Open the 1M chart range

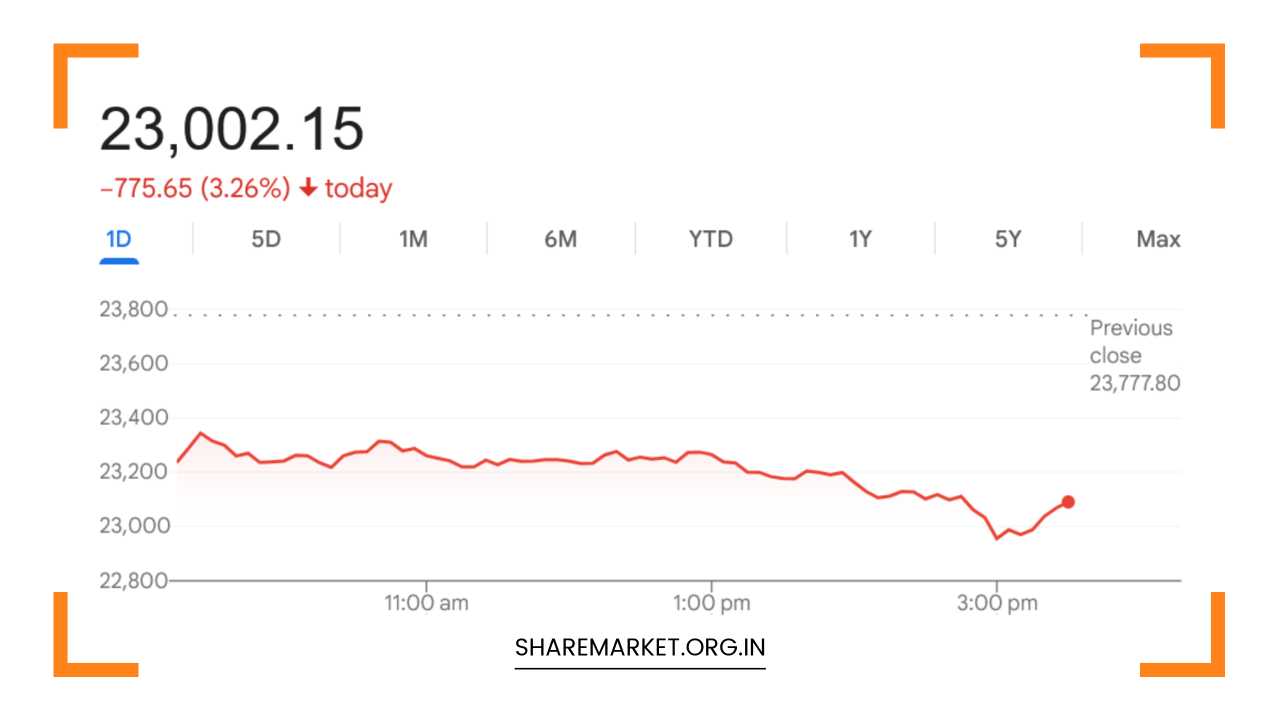[413, 240]
